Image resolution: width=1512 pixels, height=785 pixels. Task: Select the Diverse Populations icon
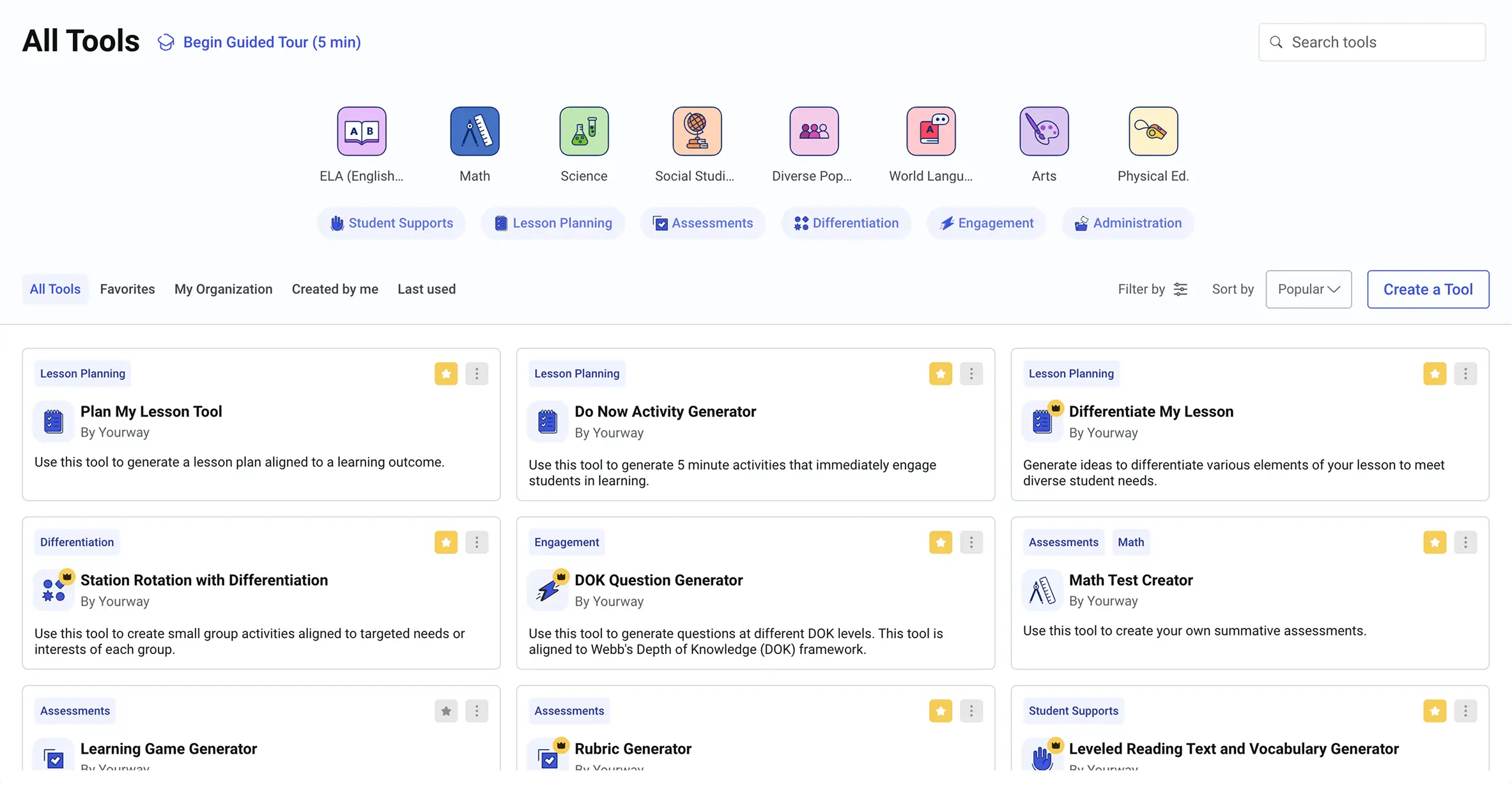tap(814, 132)
